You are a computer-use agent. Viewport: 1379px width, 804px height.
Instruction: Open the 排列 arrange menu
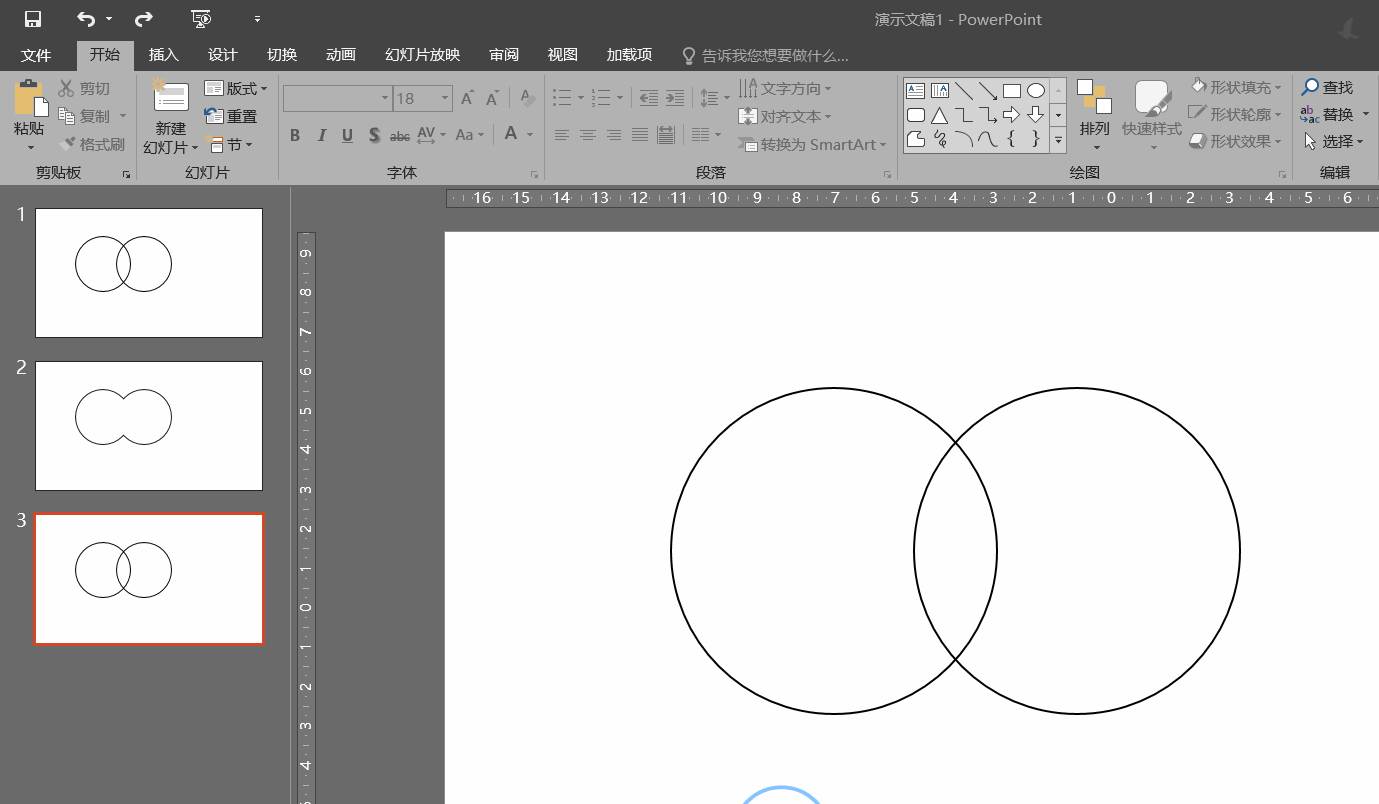(x=1095, y=116)
